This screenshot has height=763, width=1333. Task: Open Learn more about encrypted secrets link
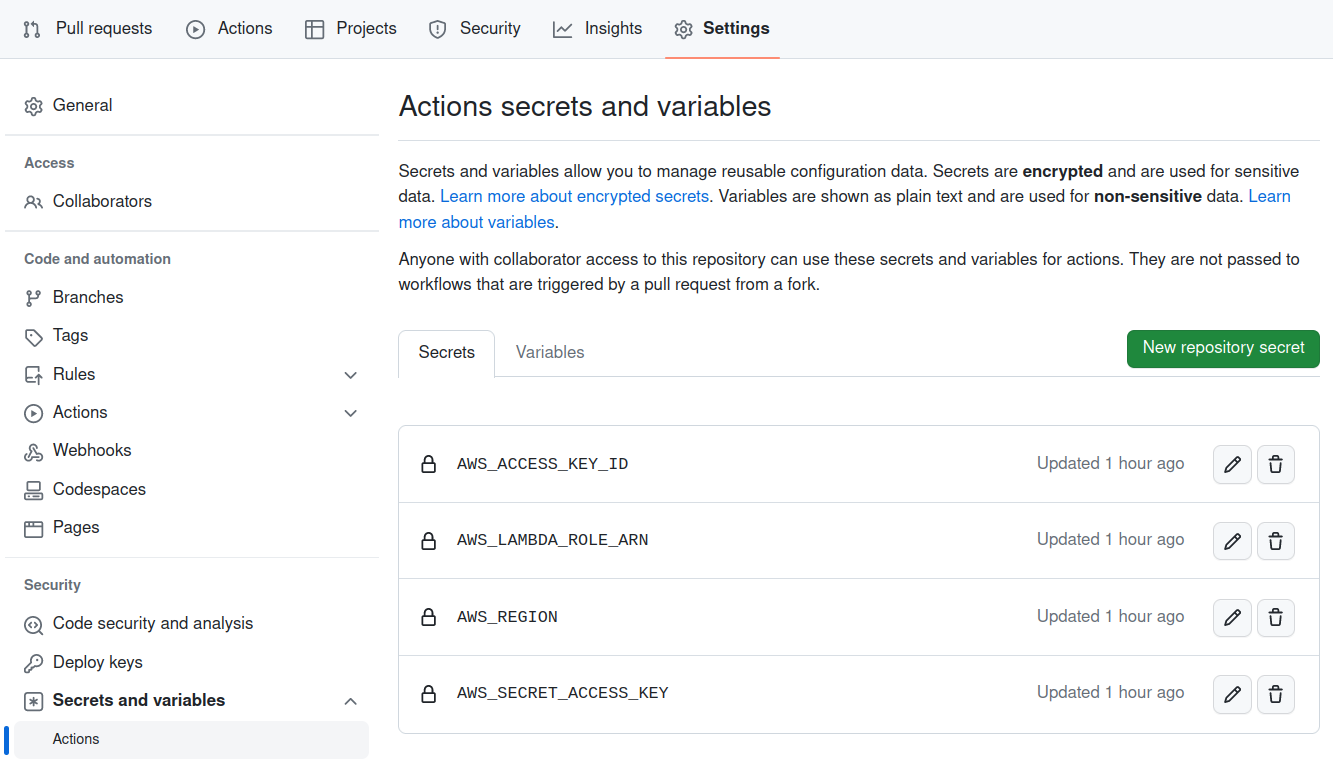coord(574,196)
